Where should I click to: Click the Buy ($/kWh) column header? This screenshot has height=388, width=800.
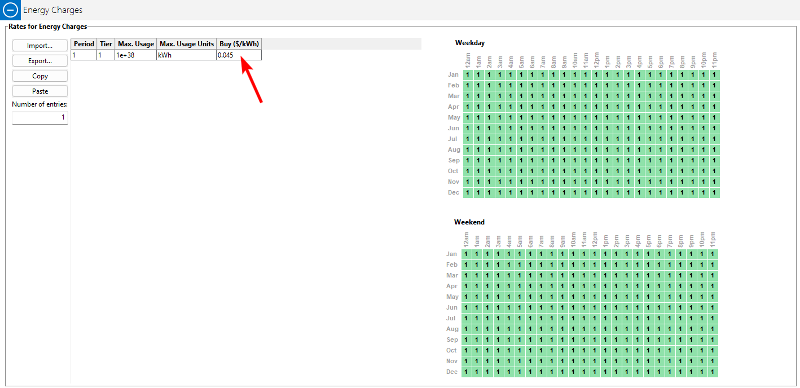click(x=239, y=44)
